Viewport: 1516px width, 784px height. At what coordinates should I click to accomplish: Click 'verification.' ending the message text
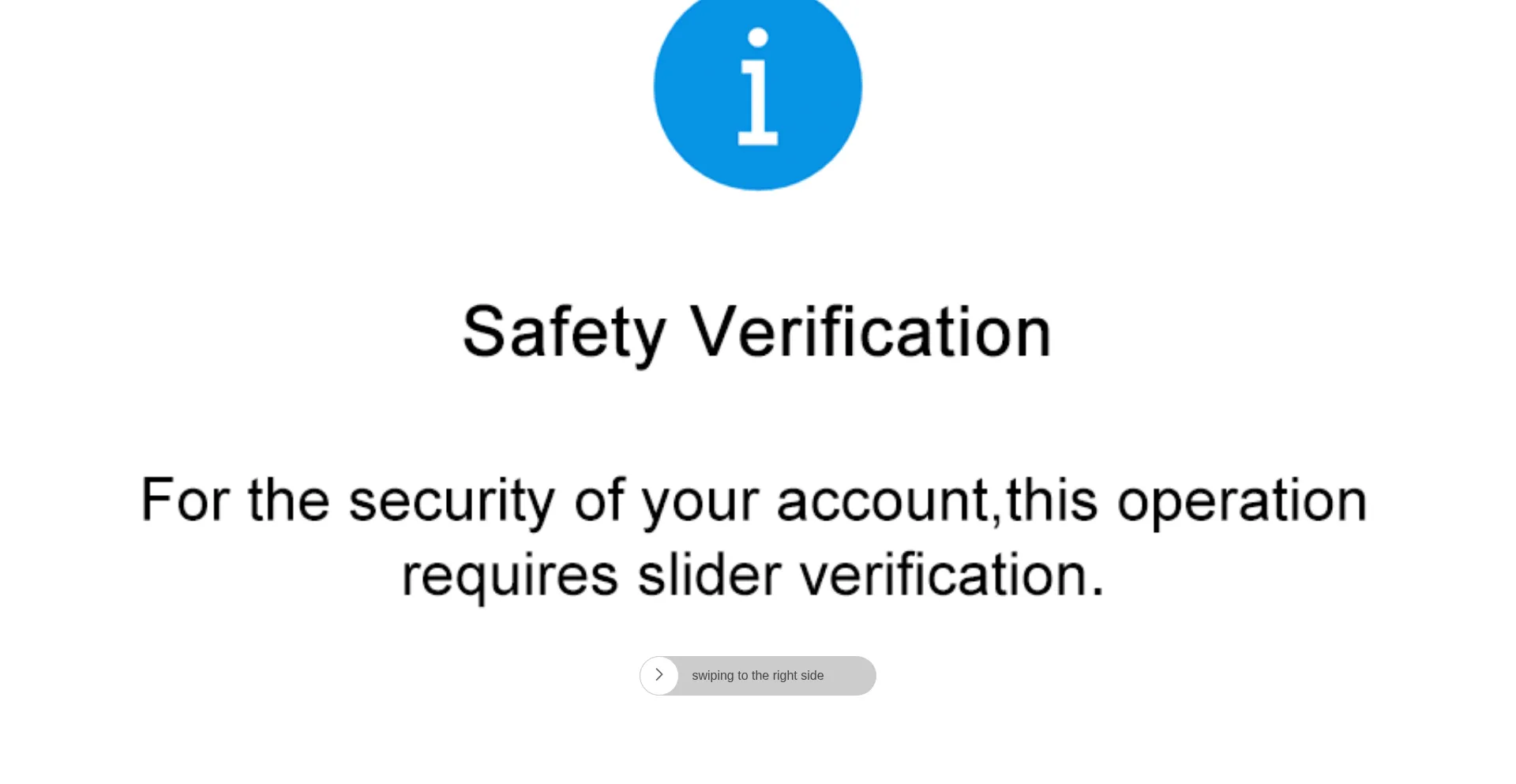(x=951, y=575)
